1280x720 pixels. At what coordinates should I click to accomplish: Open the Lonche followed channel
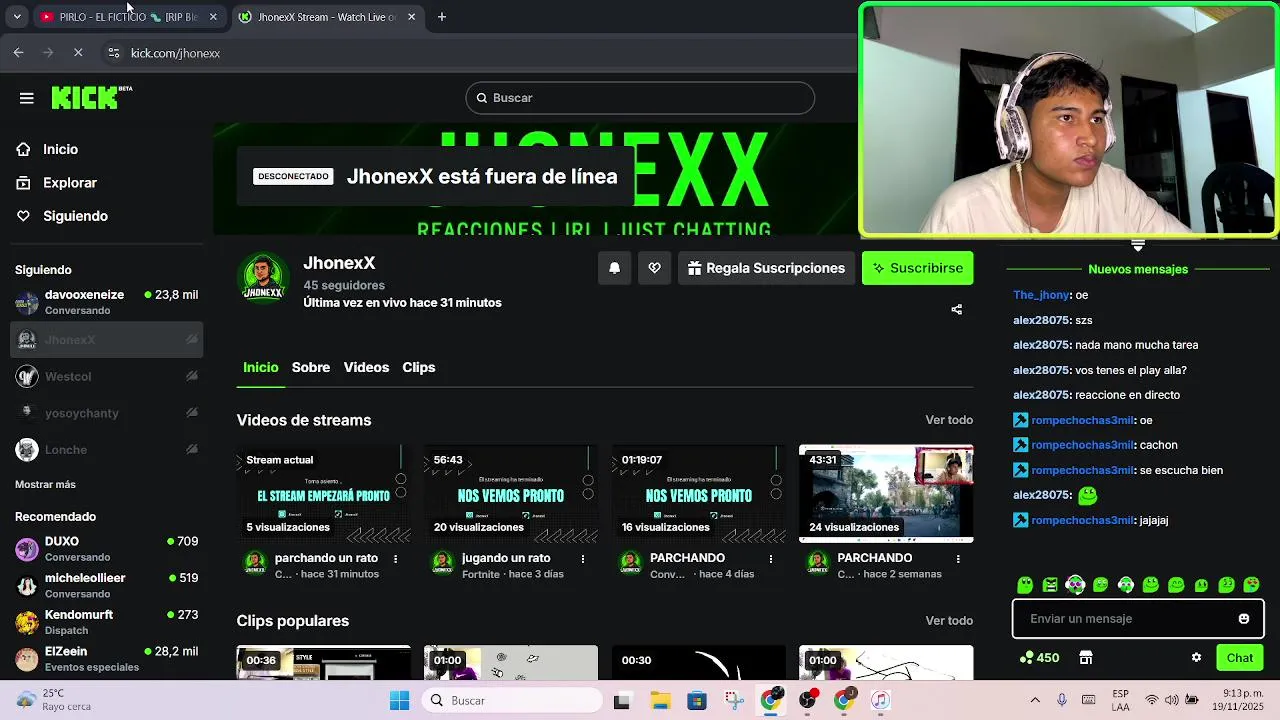tap(106, 450)
